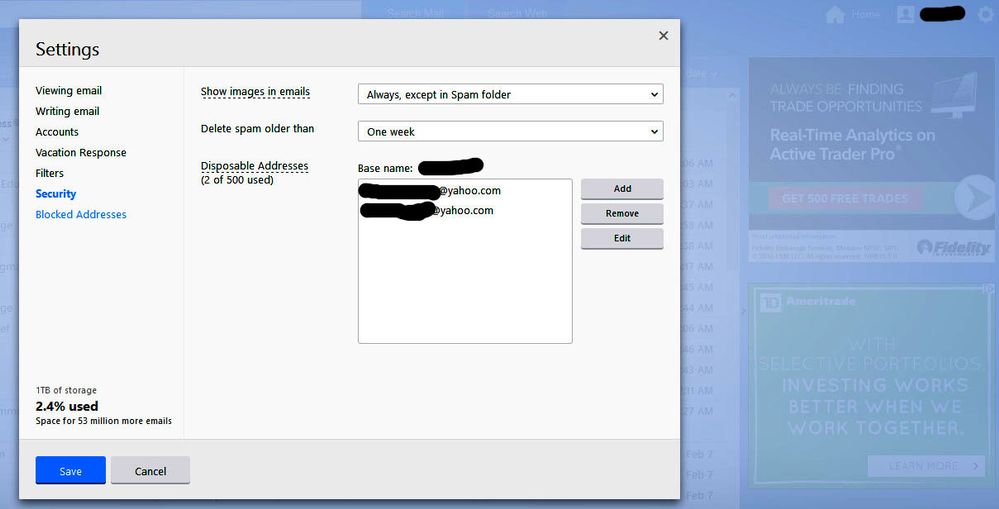Image resolution: width=999 pixels, height=509 pixels.
Task: Add a new disposable address
Action: [x=622, y=189]
